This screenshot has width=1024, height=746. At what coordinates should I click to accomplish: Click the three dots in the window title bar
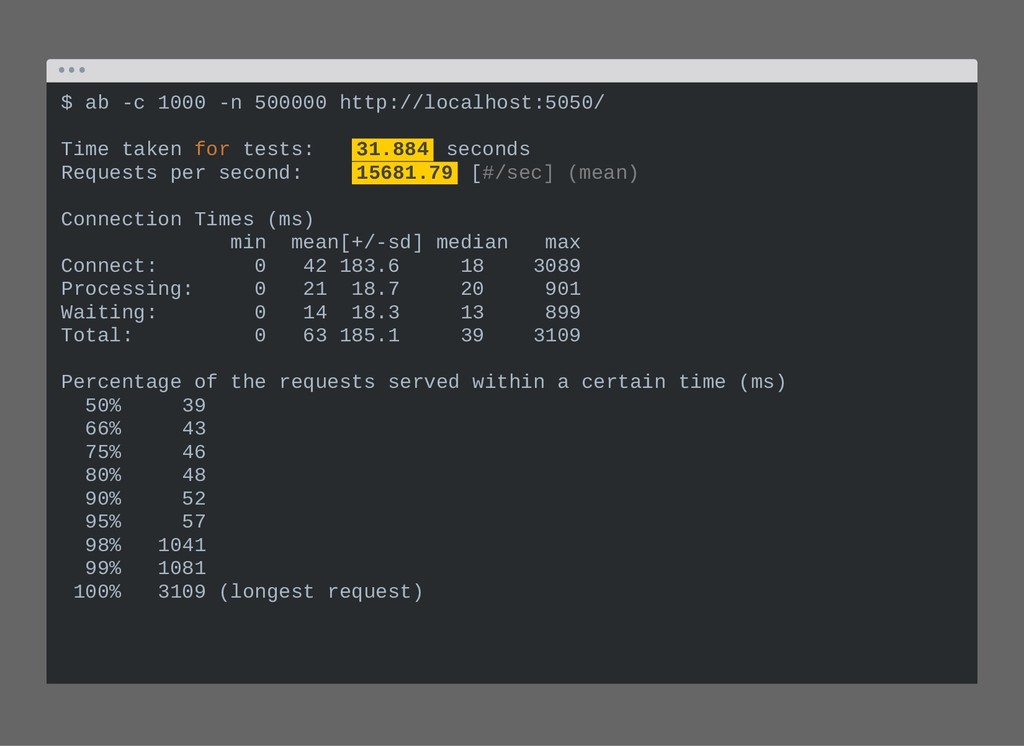click(72, 70)
